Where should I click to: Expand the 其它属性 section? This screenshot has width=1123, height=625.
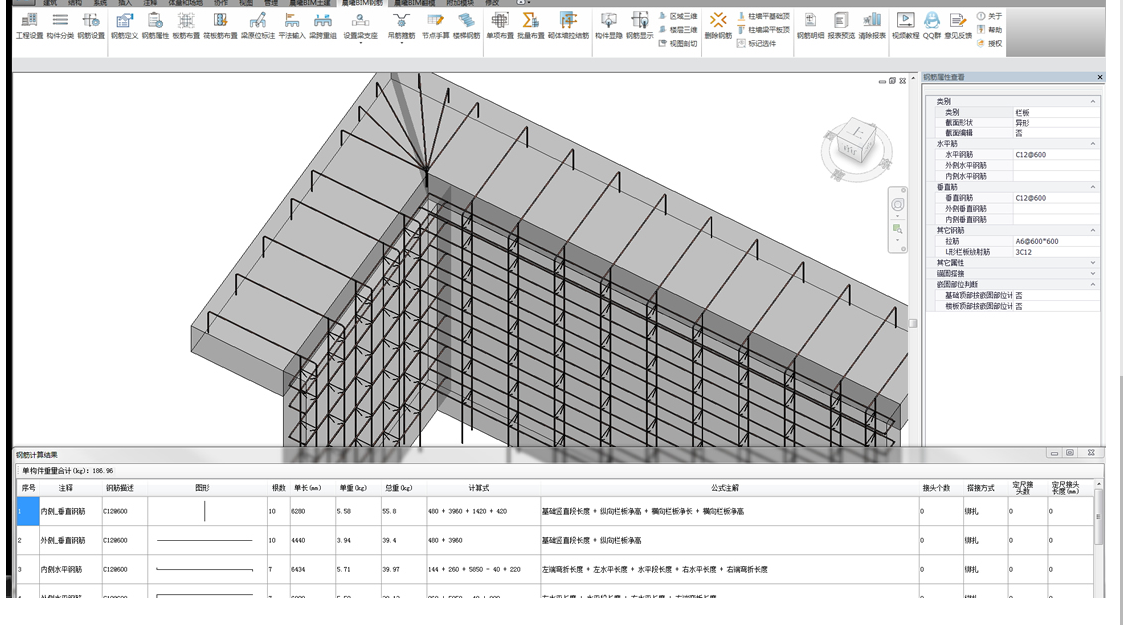click(1092, 262)
